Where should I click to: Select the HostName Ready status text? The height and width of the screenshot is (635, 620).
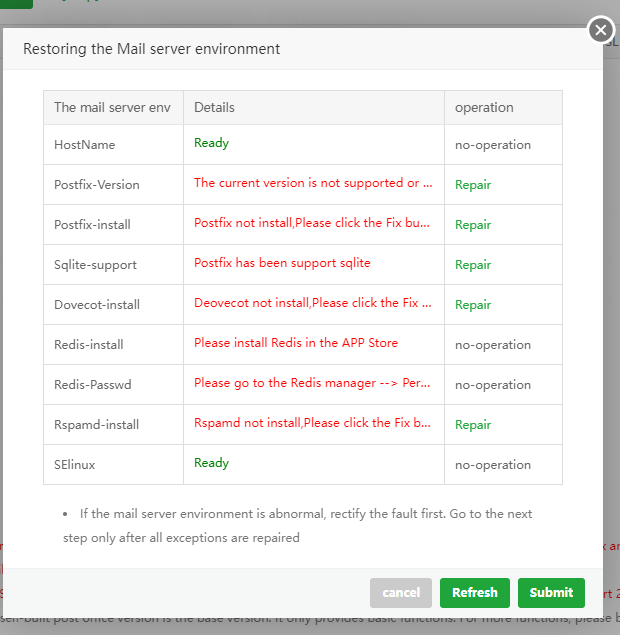(x=211, y=143)
